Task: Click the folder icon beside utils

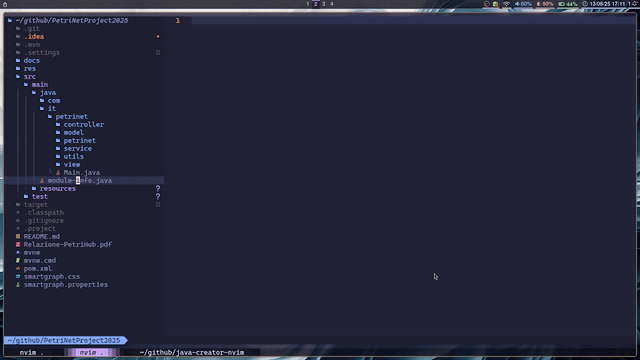Action: 58,156
